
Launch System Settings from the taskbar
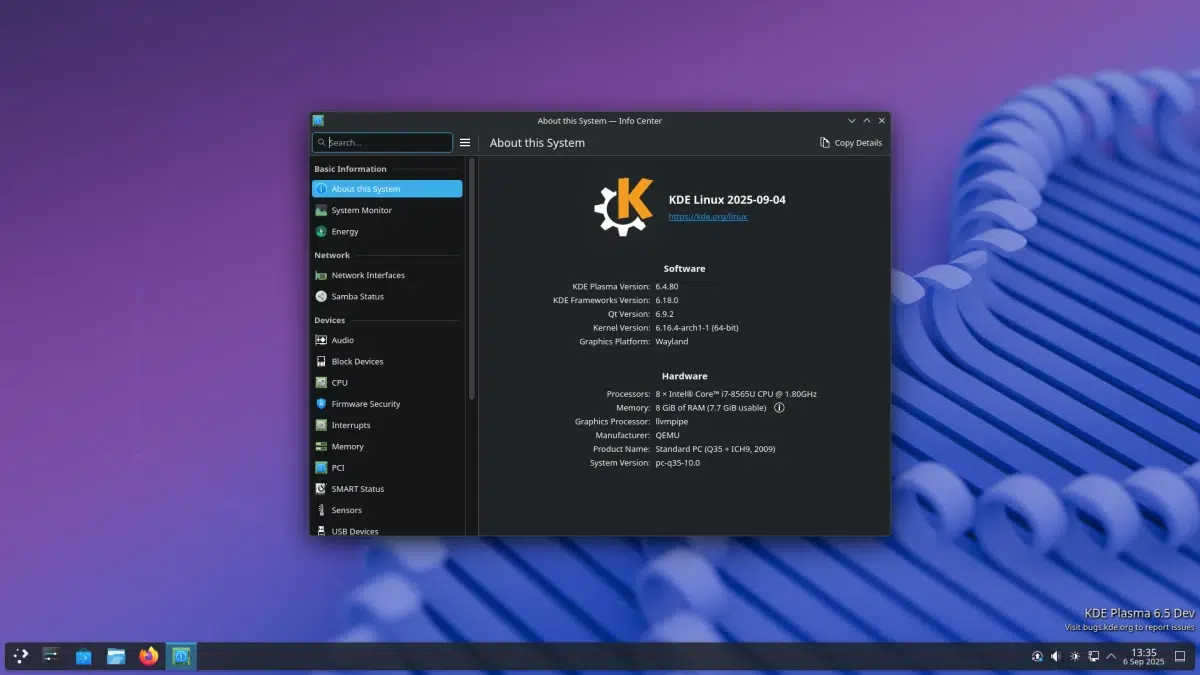51,656
